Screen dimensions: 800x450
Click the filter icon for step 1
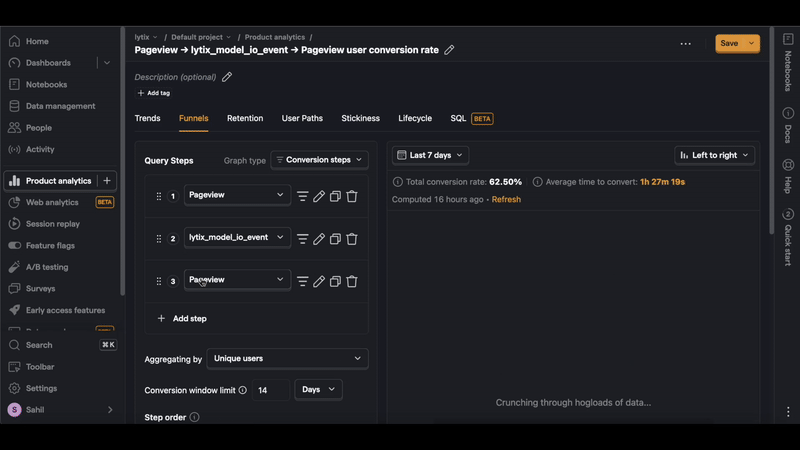[x=302, y=196]
